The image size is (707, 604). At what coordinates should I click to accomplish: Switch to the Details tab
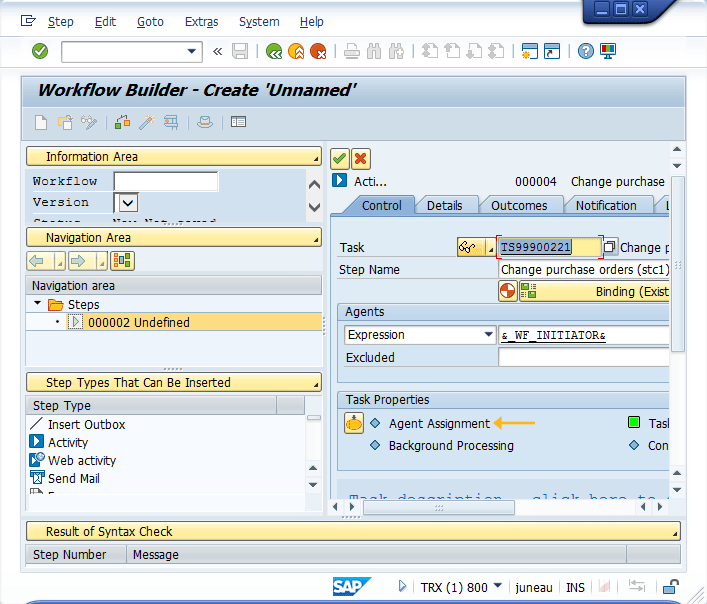(445, 206)
